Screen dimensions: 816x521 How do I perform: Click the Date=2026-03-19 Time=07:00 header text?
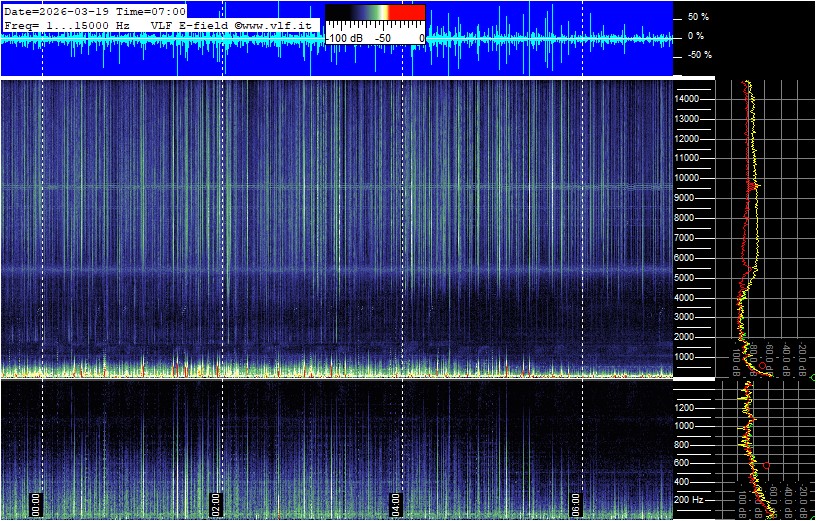click(95, 11)
